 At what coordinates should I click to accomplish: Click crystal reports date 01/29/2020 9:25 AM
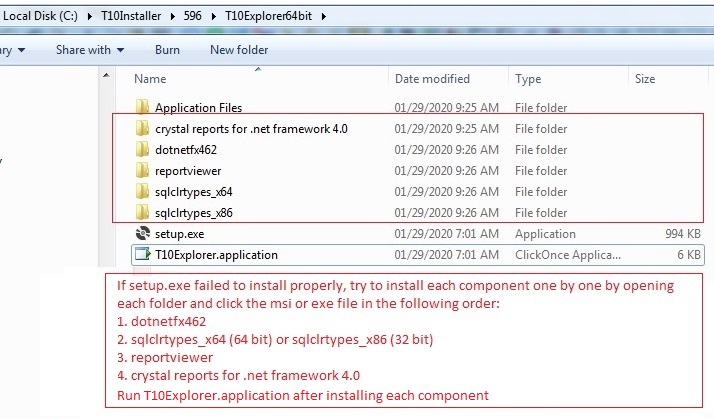[446, 129]
